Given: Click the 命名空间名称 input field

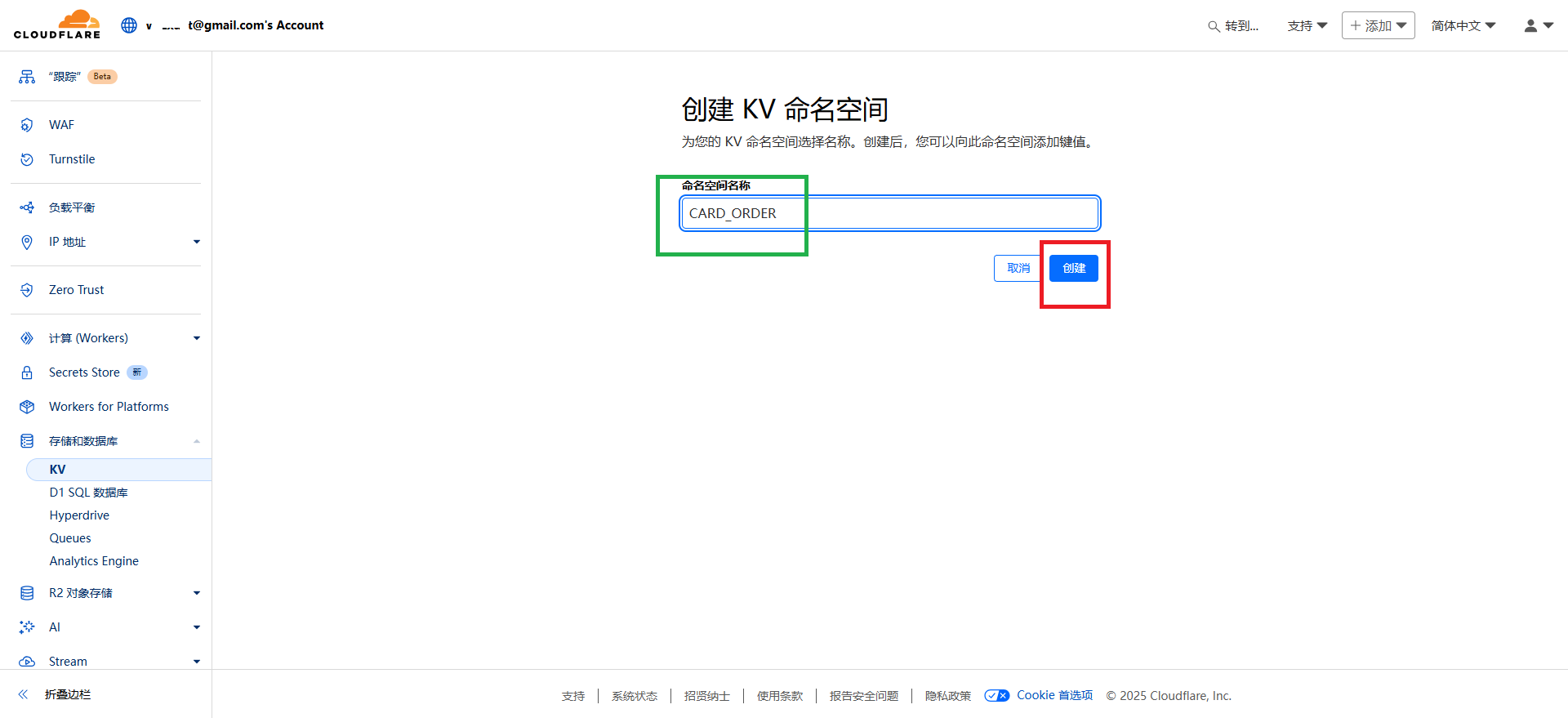Looking at the screenshot, I should [890, 213].
